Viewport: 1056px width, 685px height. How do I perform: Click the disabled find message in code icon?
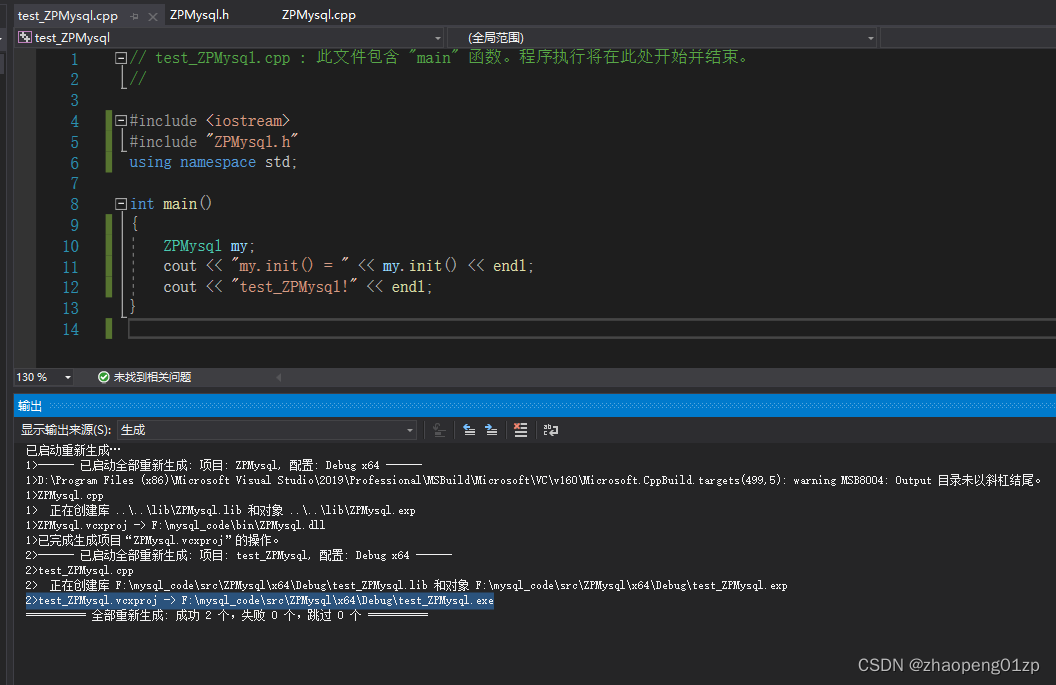[439, 430]
